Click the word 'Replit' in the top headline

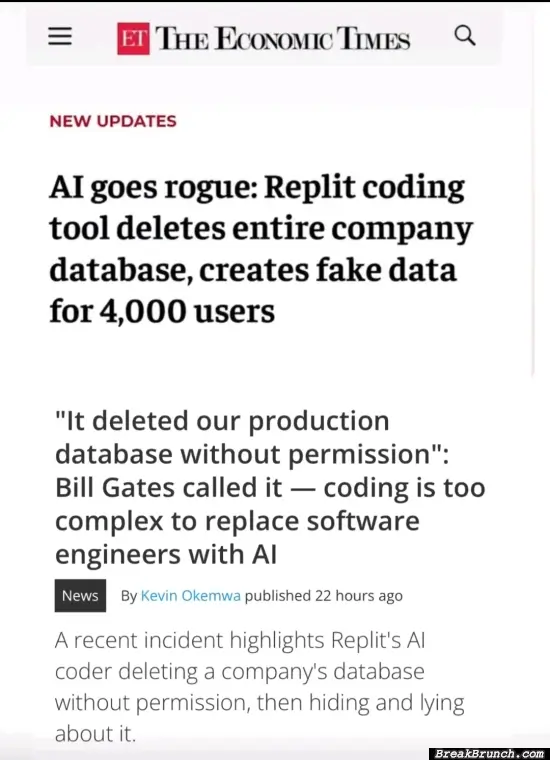310,188
